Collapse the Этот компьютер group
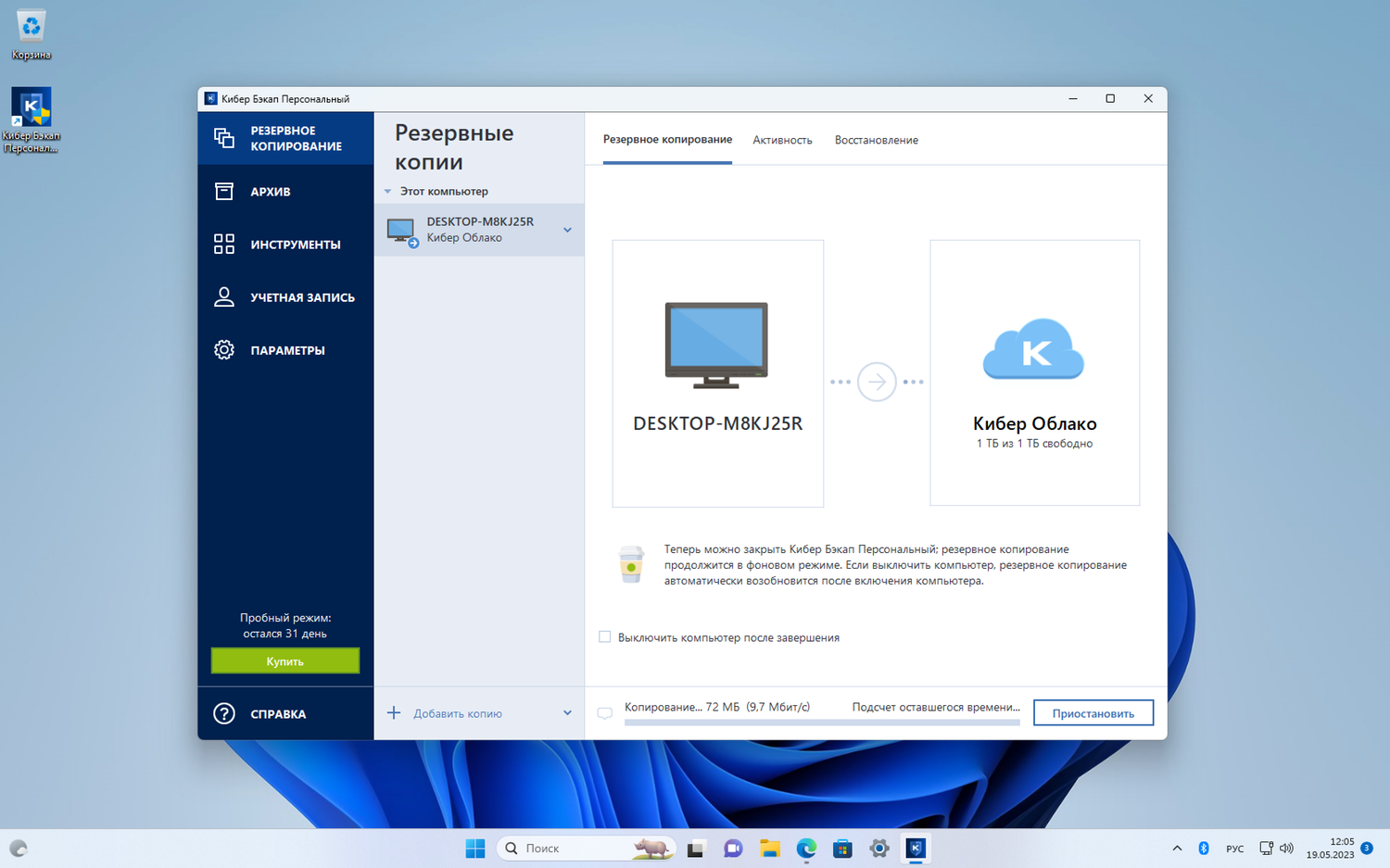Viewport: 1390px width, 868px height. (388, 192)
